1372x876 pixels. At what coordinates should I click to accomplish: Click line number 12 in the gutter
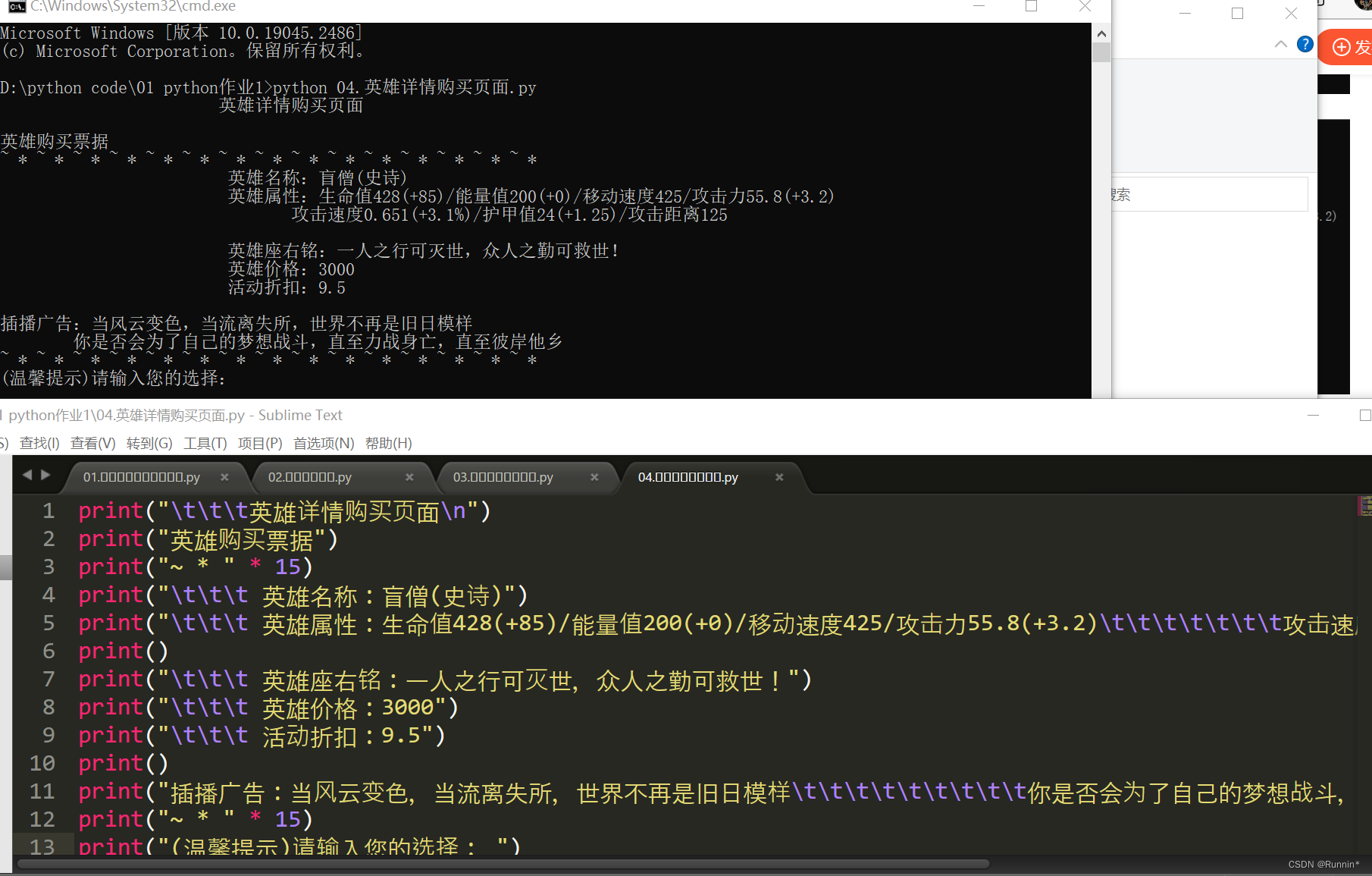point(42,820)
